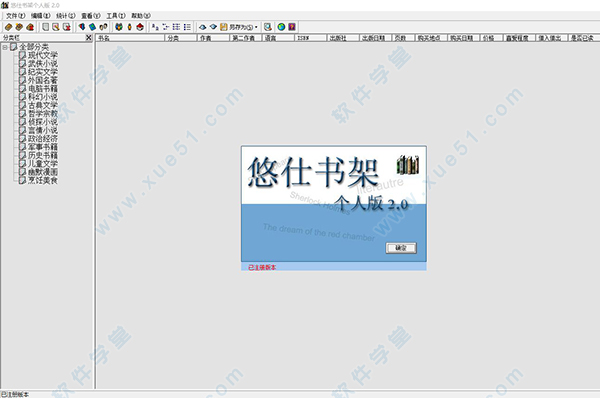Sort by 分类 column header
This screenshot has width=600, height=398.
(181, 38)
